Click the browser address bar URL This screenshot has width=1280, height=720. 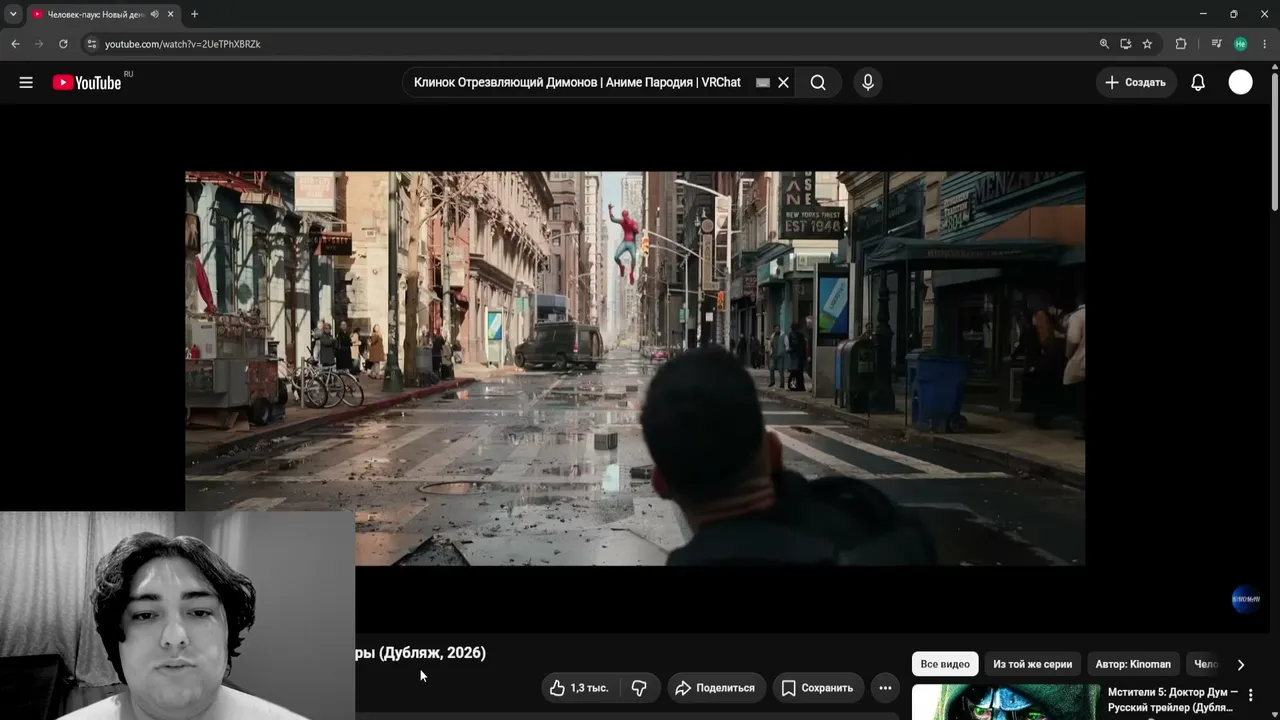coord(183,44)
